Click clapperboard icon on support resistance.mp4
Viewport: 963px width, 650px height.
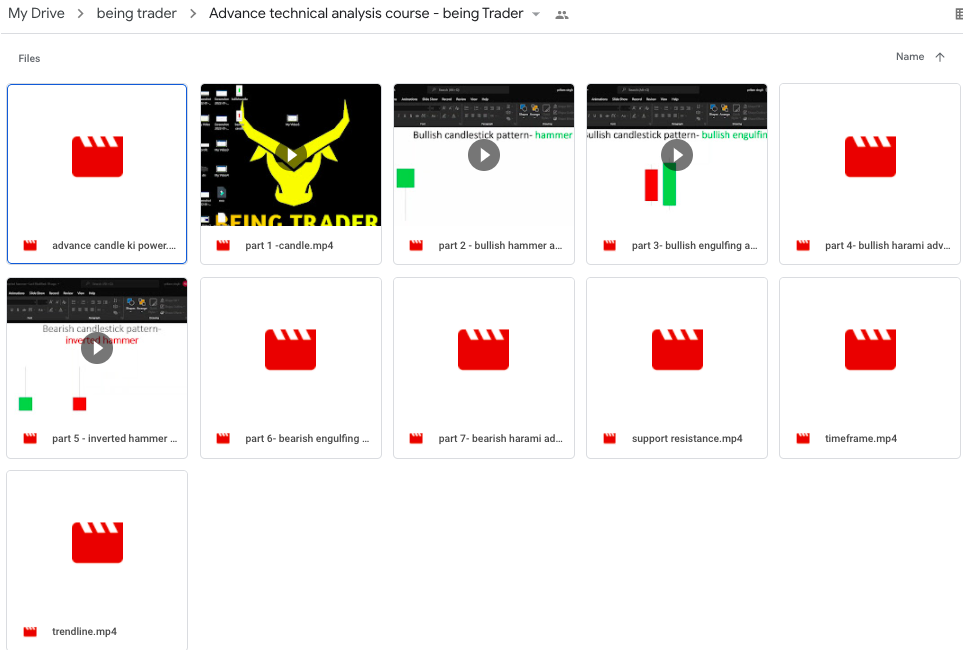(677, 349)
